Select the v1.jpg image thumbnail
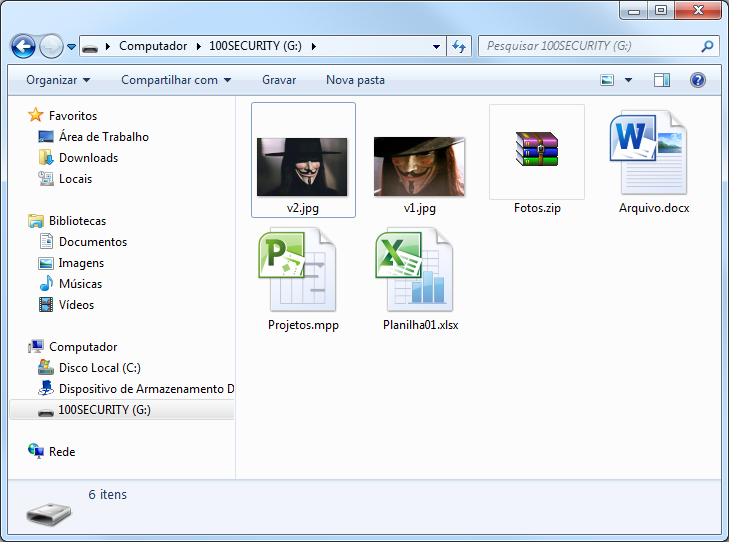729x542 pixels. (419, 166)
